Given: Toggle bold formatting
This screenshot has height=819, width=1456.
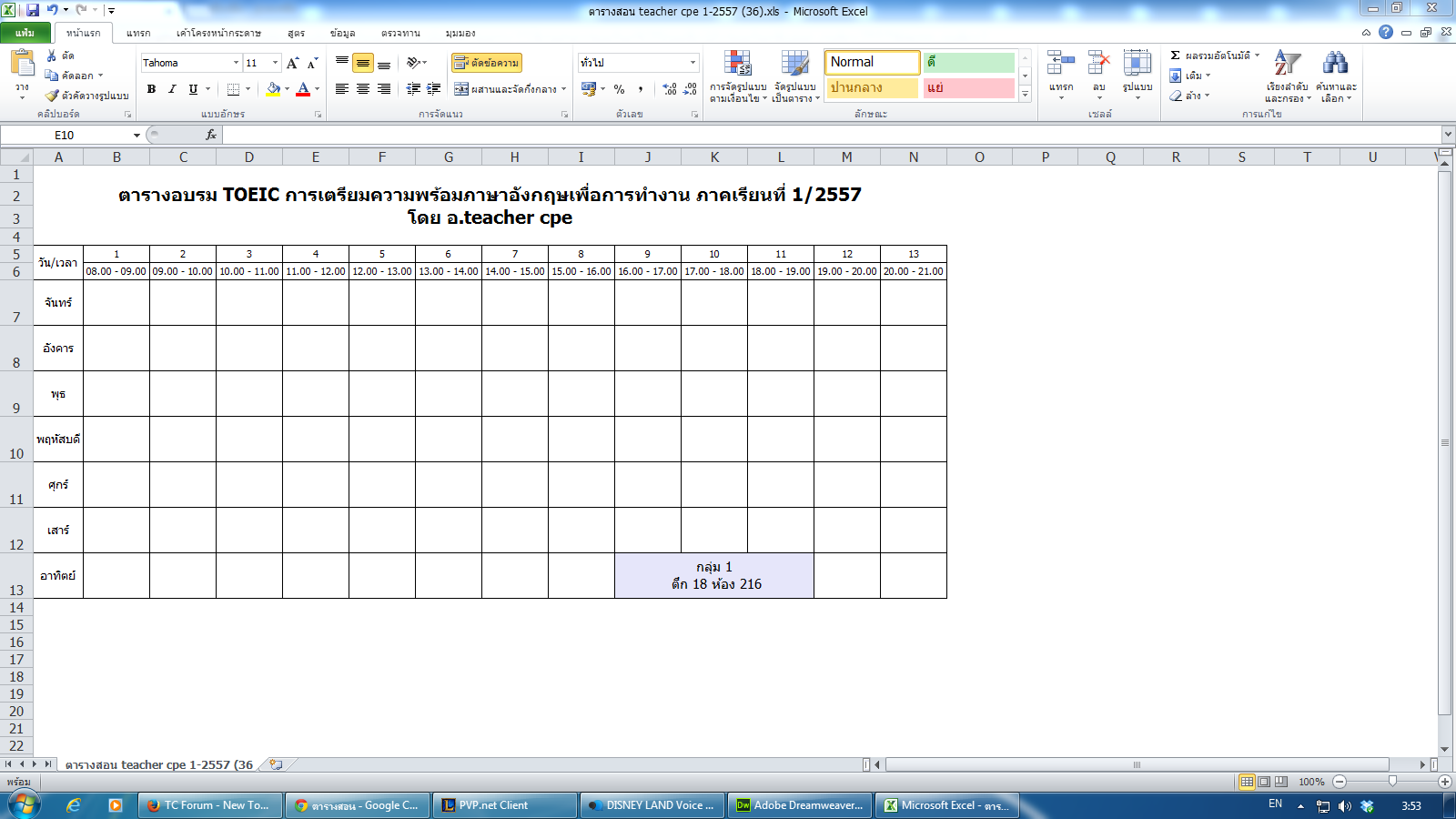Looking at the screenshot, I should (x=151, y=89).
